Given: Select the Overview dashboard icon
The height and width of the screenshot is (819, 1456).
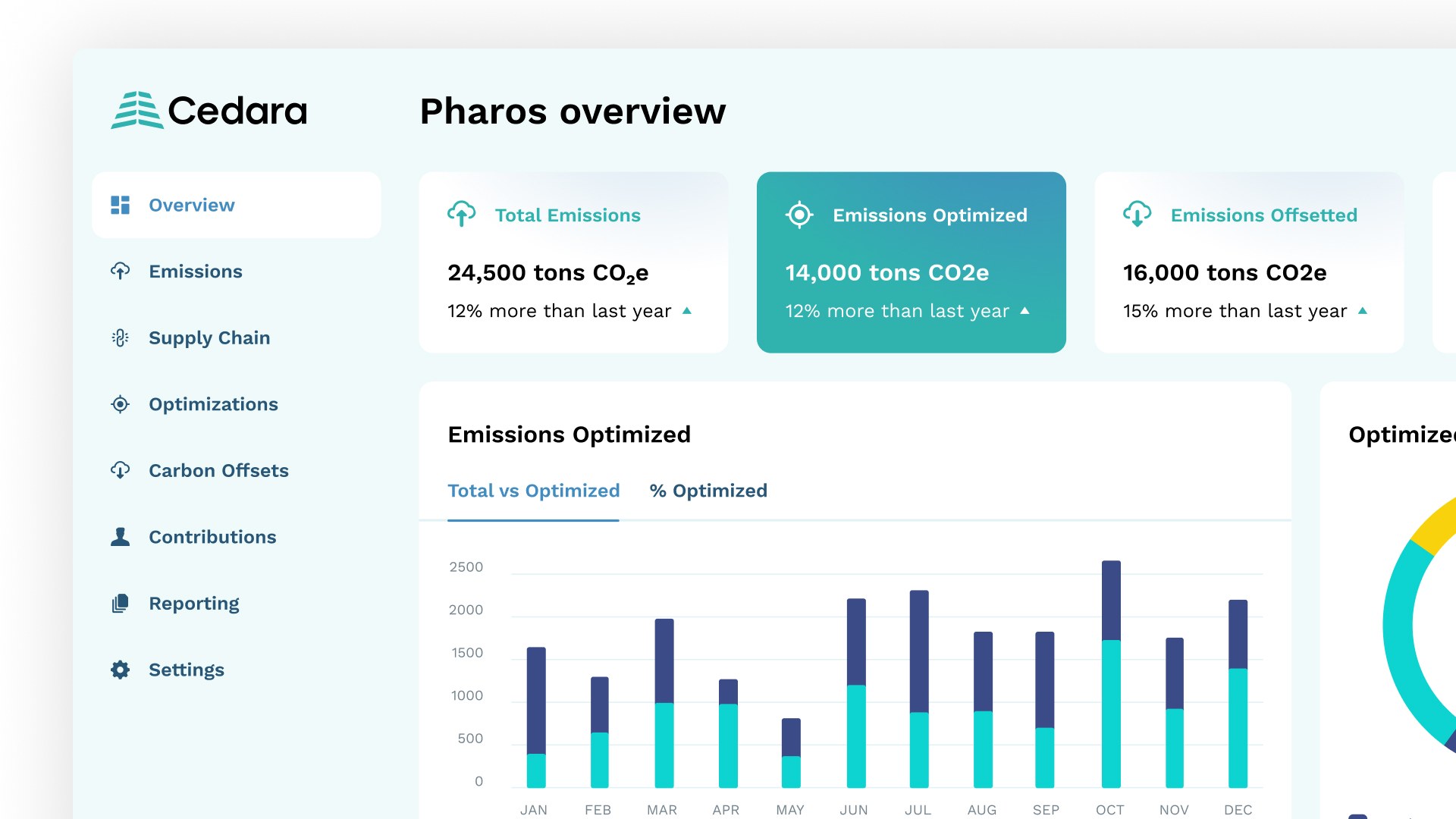Looking at the screenshot, I should pos(120,205).
